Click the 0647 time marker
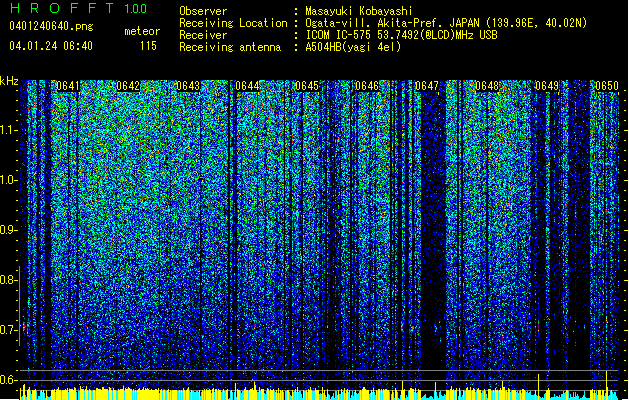Viewport: 629px width, 400px height. [x=427, y=86]
